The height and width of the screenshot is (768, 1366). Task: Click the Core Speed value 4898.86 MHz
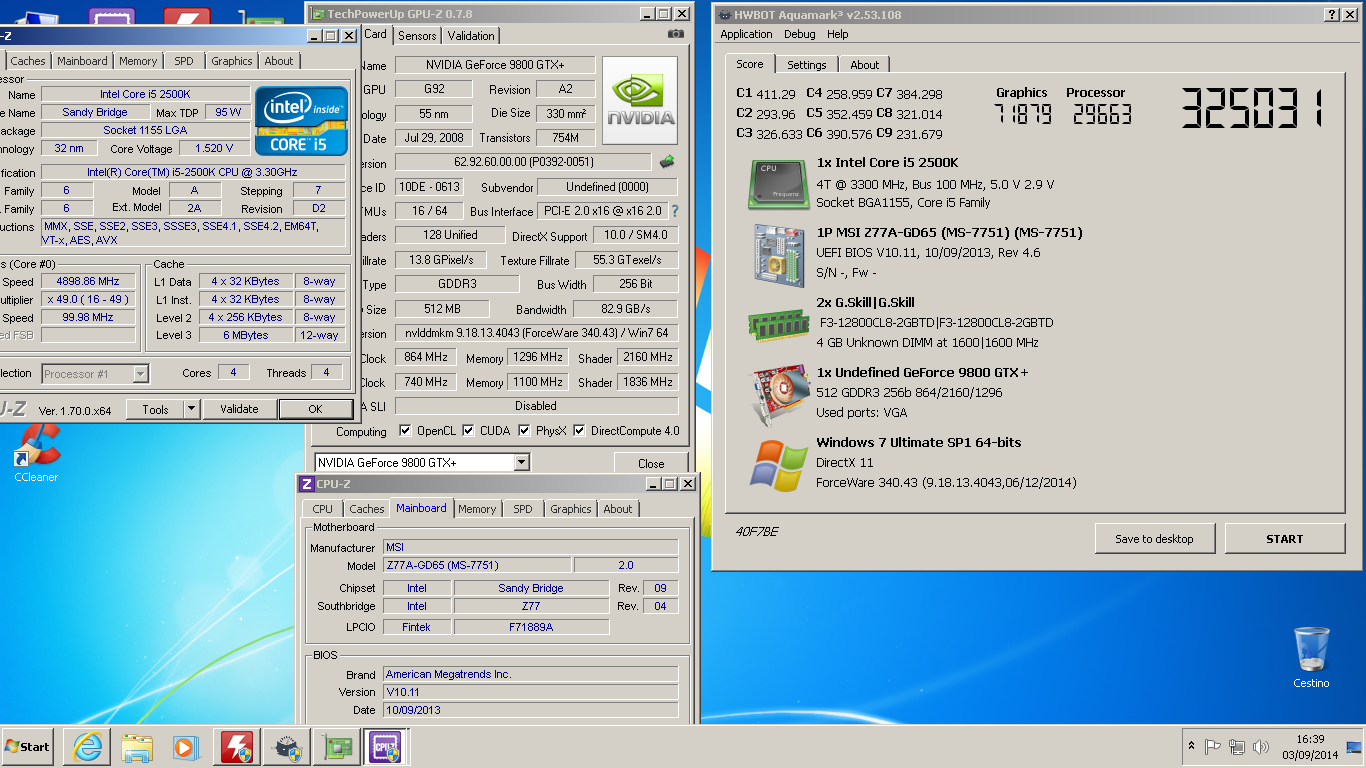tap(88, 281)
